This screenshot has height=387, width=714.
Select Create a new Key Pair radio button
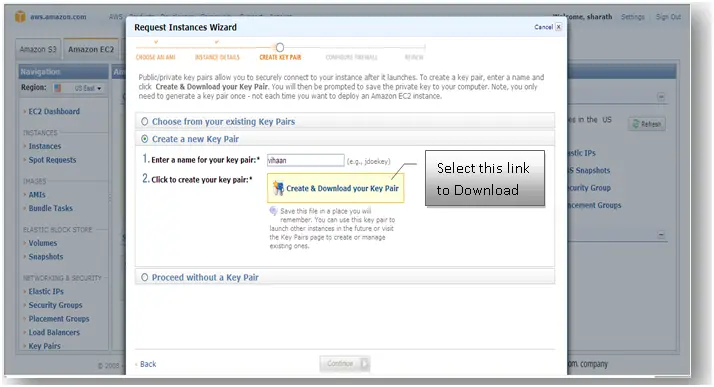(x=144, y=139)
